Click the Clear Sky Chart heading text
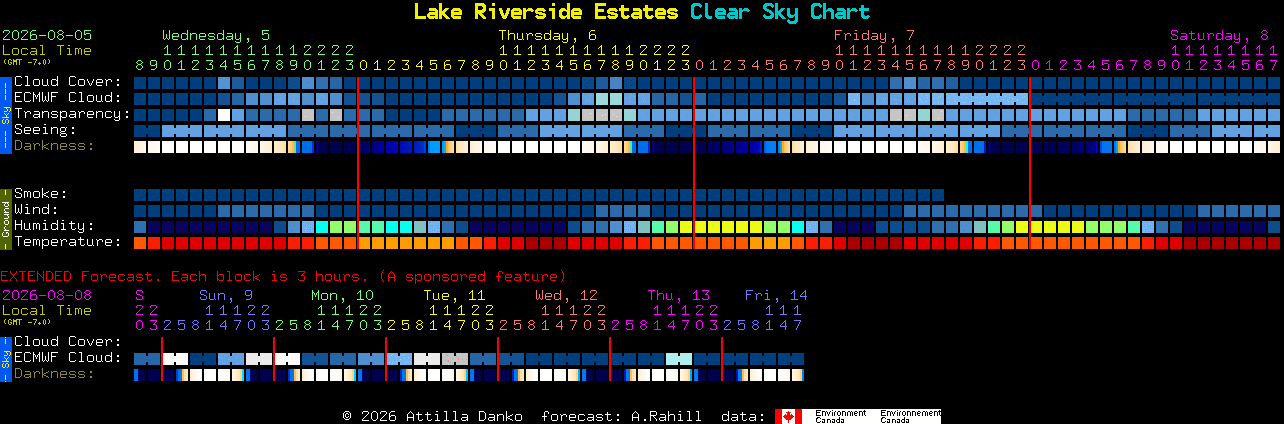 pos(780,12)
